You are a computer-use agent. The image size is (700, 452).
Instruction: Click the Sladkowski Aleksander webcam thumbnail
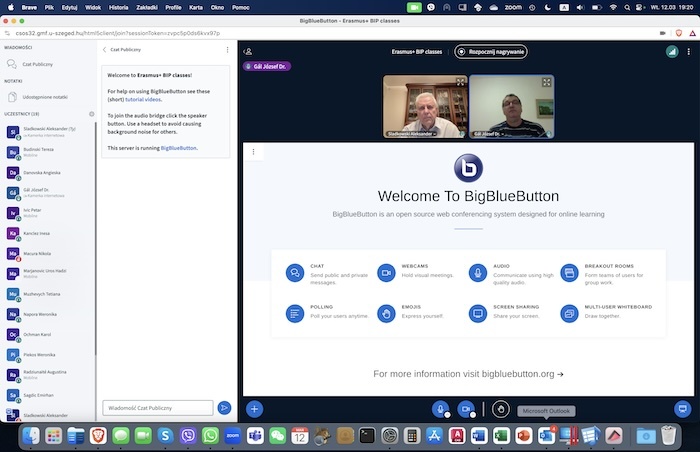pos(425,106)
